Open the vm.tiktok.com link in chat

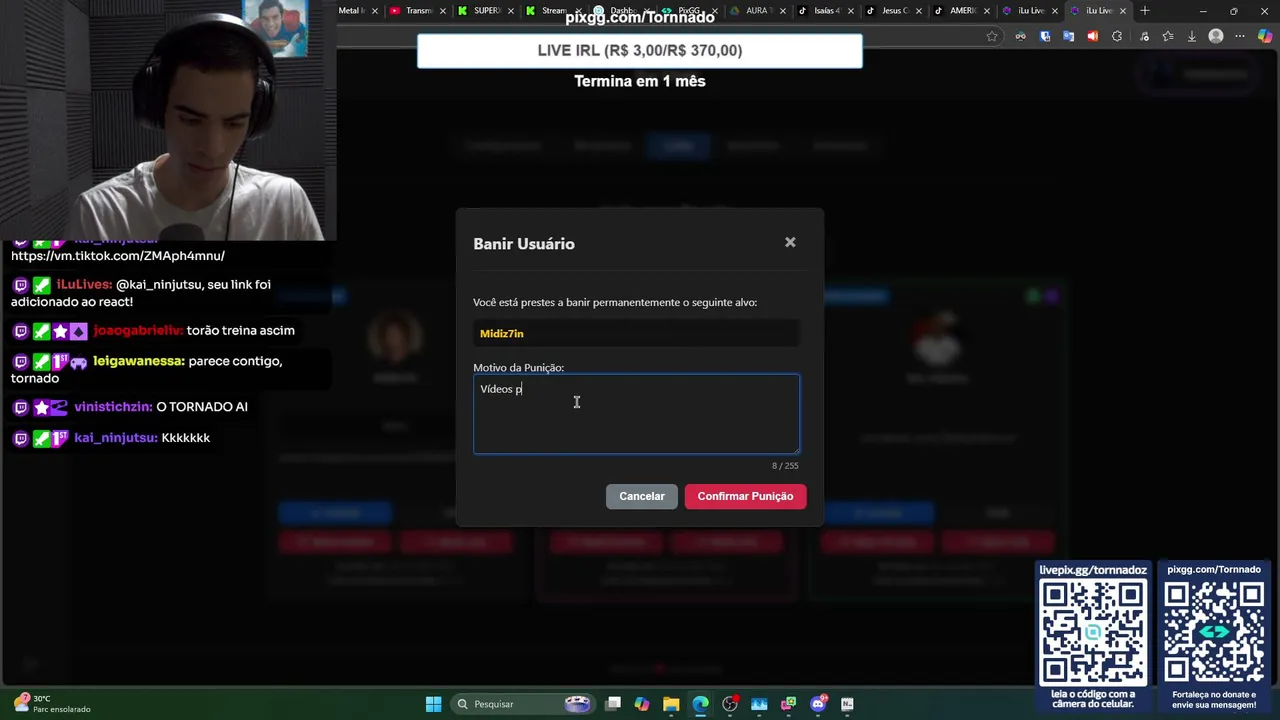[x=118, y=255]
